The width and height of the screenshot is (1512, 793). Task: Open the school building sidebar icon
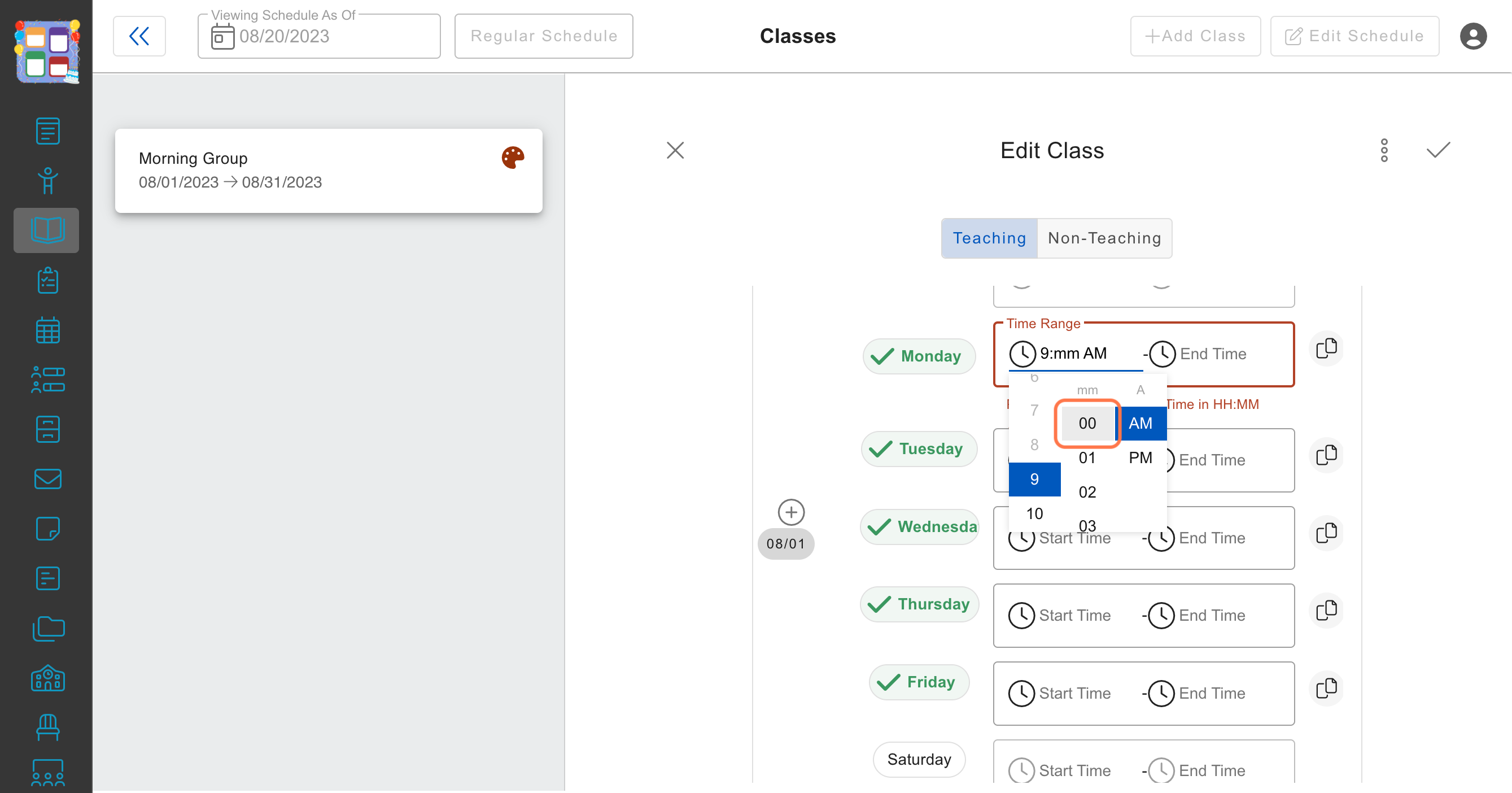click(x=47, y=678)
